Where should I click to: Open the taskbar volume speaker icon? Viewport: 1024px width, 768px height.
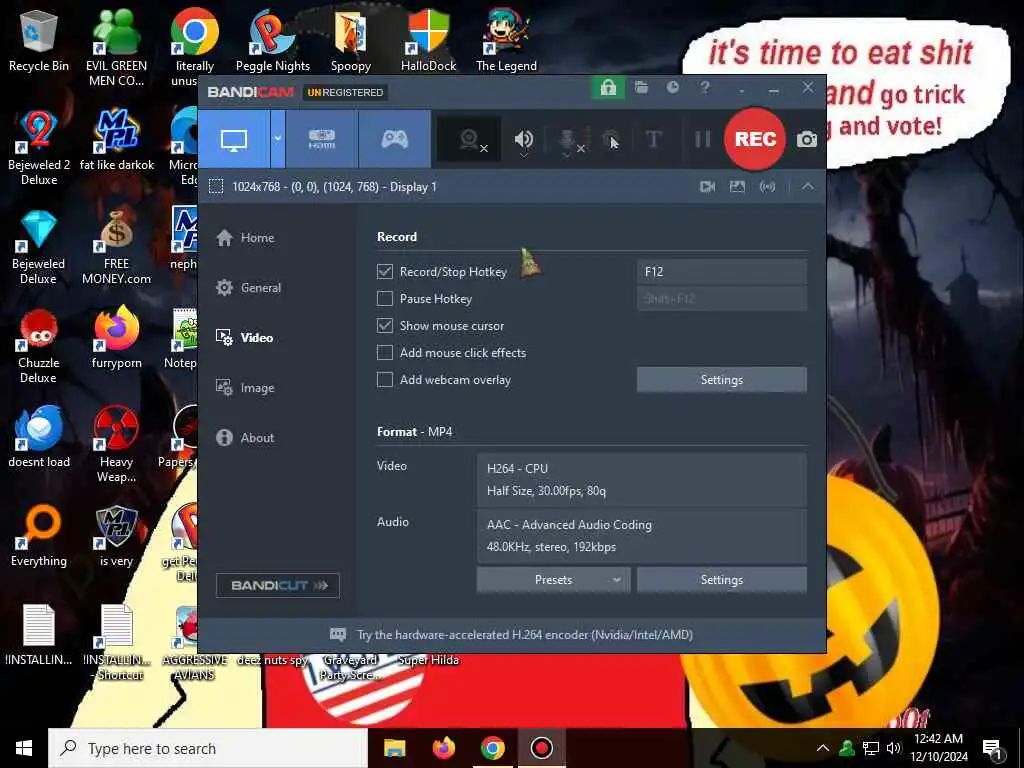pos(893,748)
